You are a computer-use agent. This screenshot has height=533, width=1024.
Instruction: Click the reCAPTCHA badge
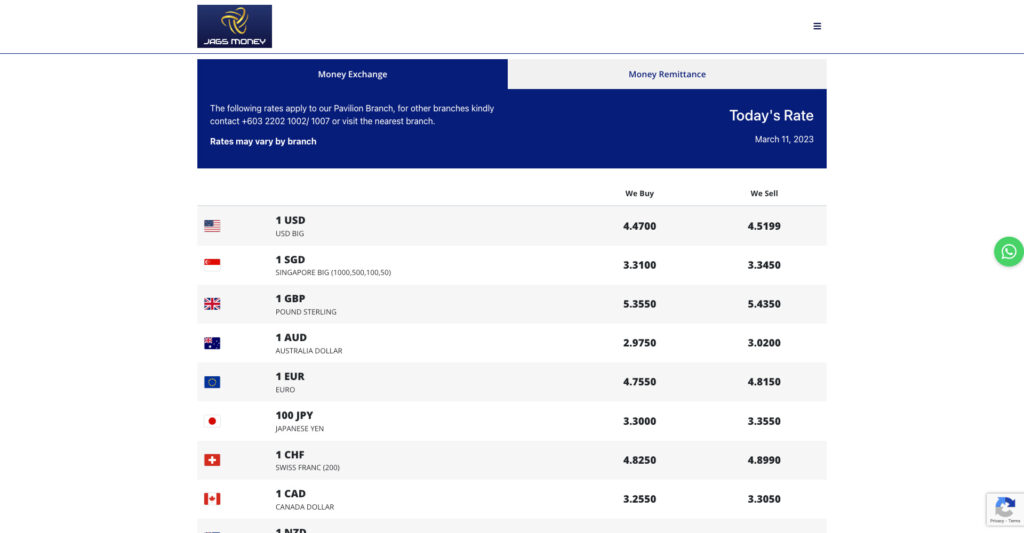coord(1004,509)
